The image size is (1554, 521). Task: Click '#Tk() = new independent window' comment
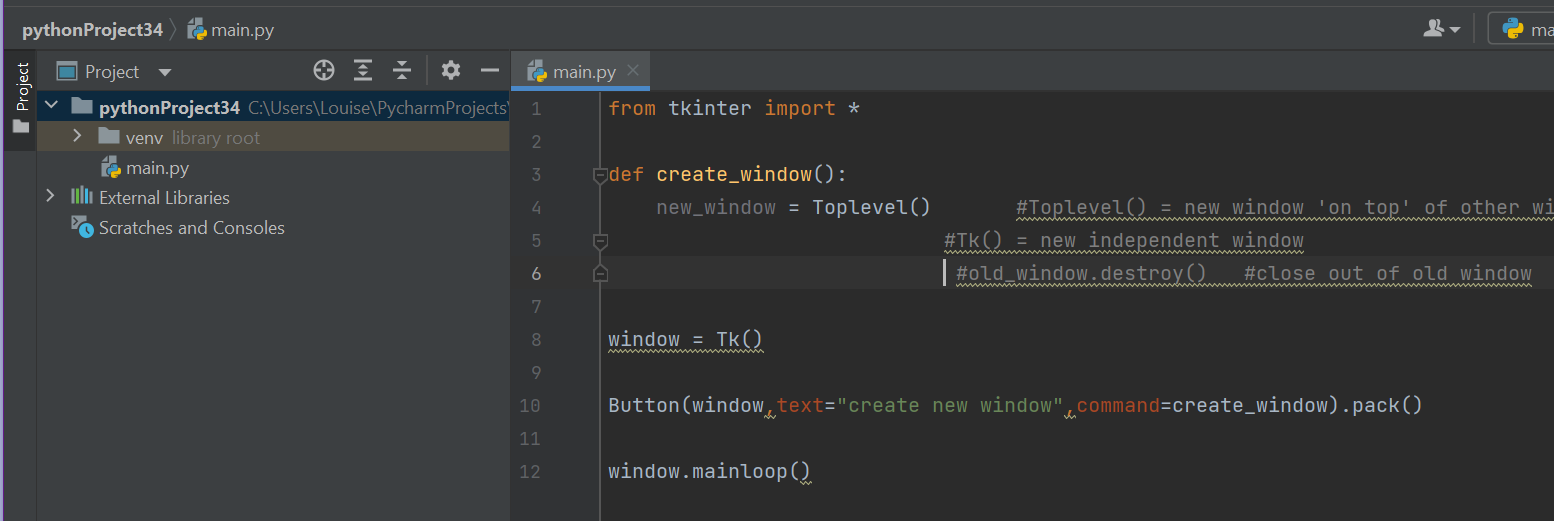click(1124, 240)
